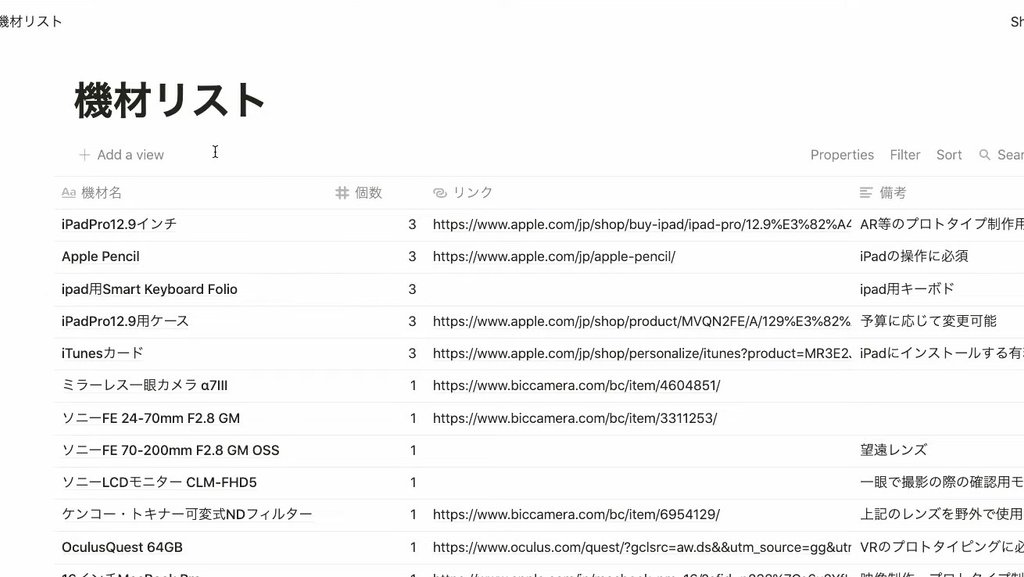
Task: Select the OculusQuest 64GB cell
Action: pos(192,547)
